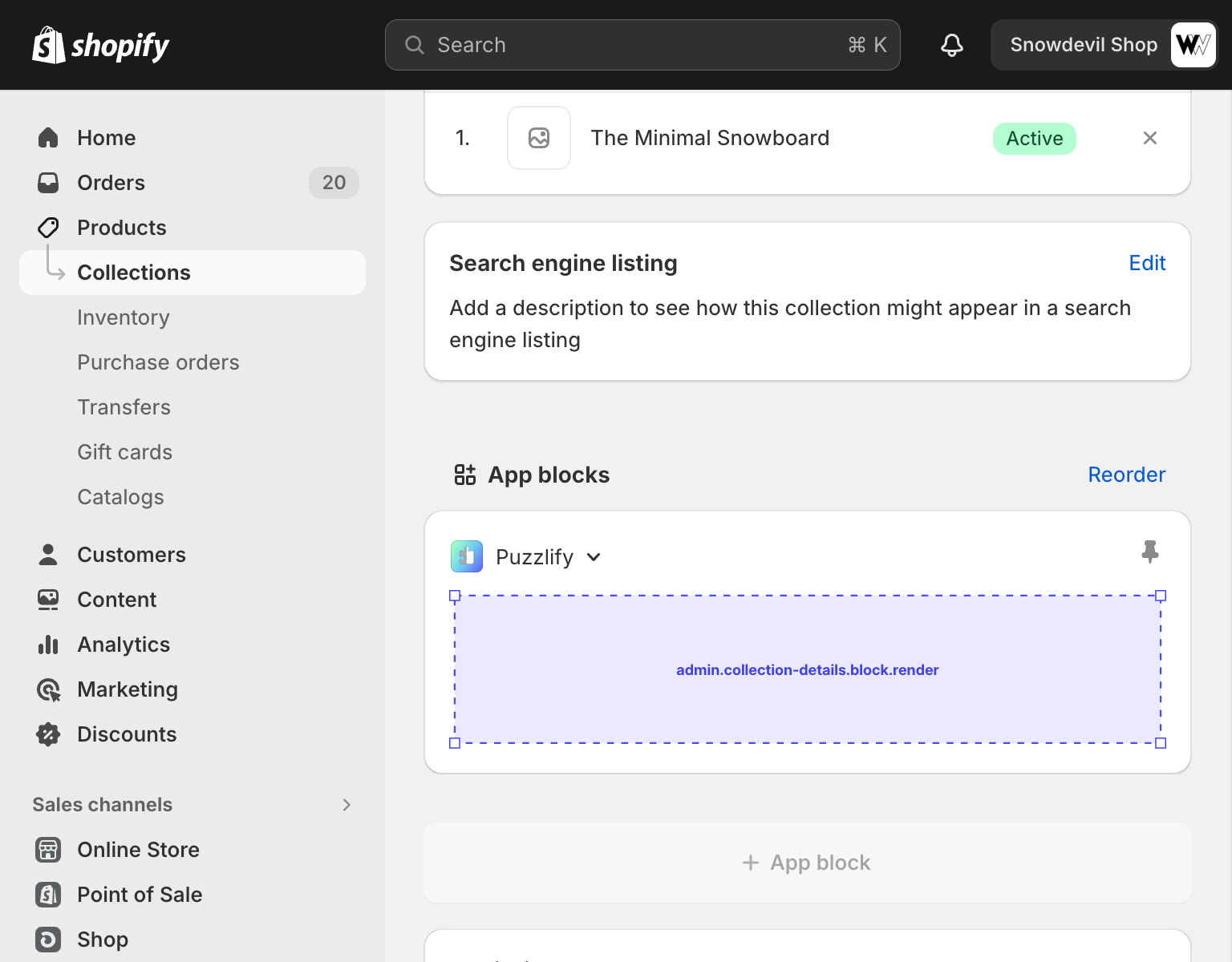Navigate to Orders in sidebar
The image size is (1232, 962).
(111, 183)
